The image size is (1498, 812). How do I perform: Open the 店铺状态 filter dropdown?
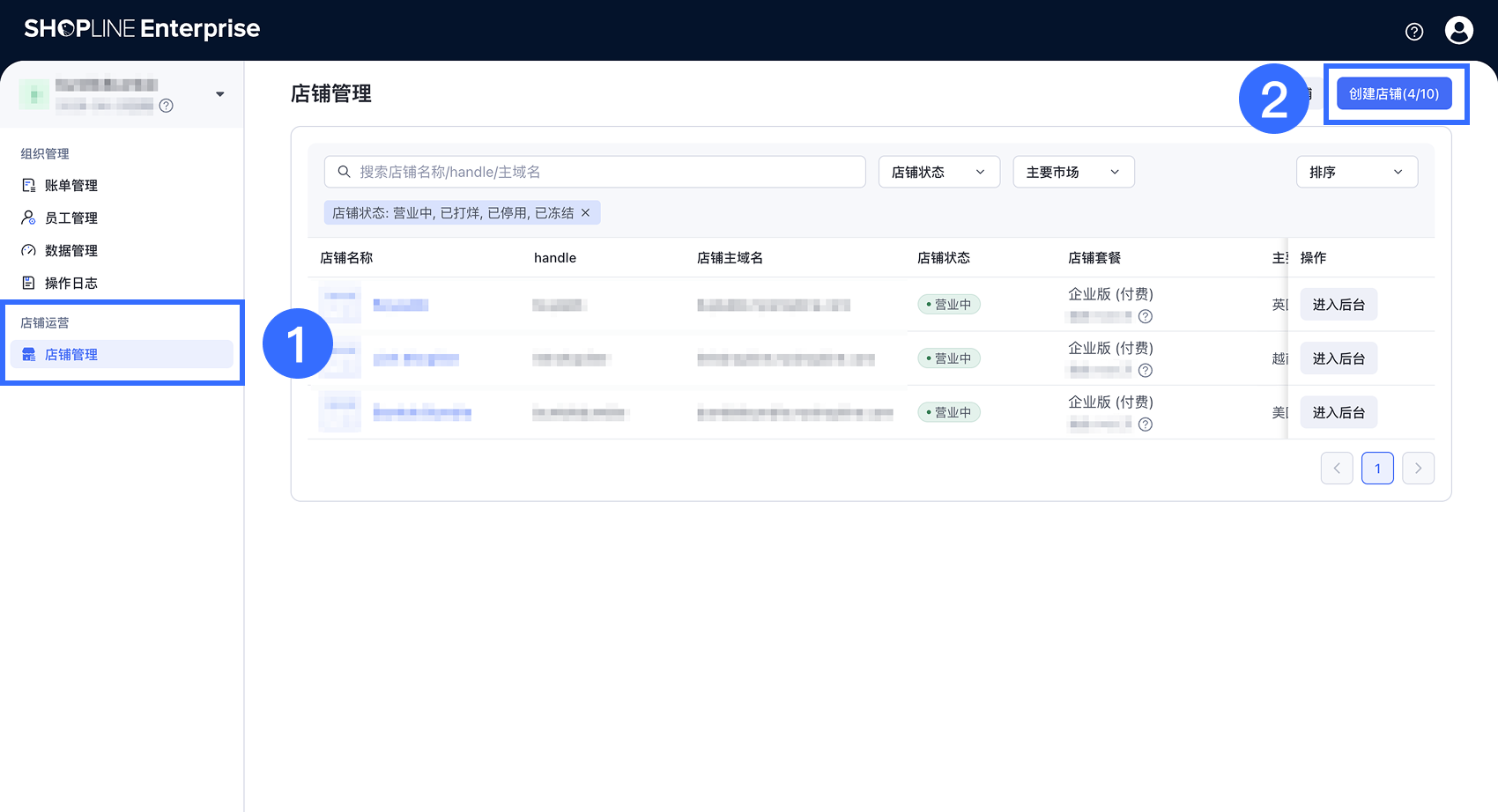coord(938,172)
